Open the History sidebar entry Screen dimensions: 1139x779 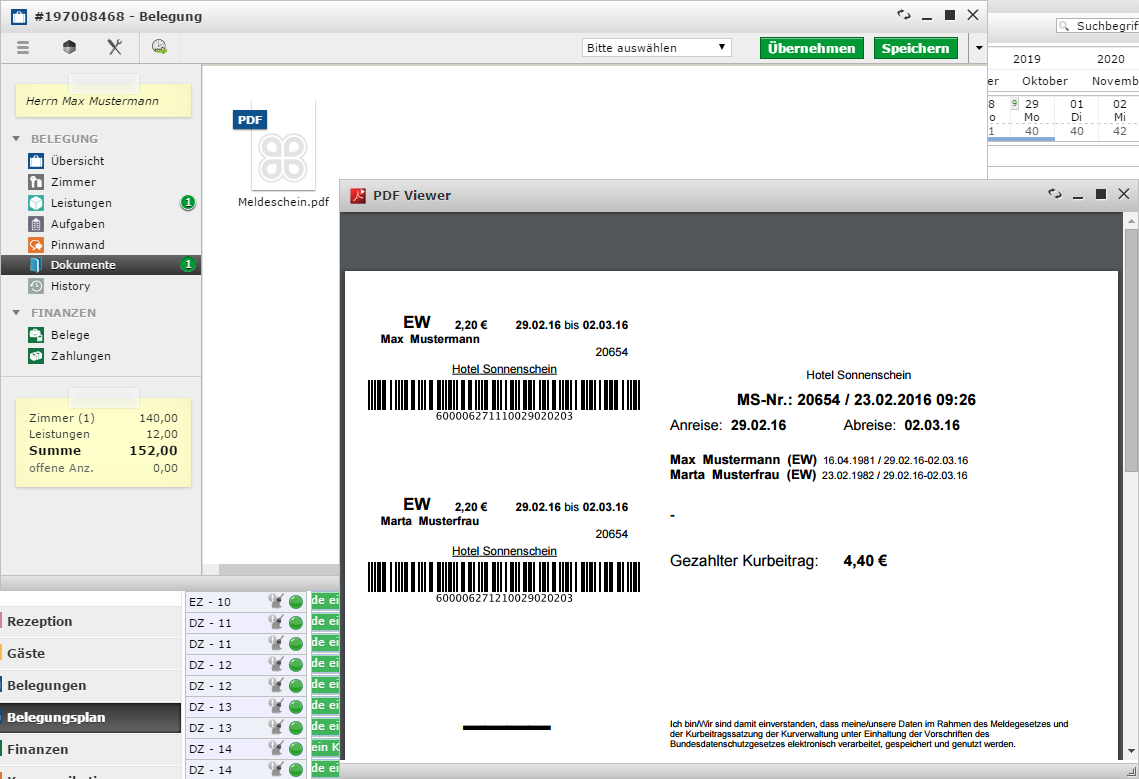[x=101, y=286]
